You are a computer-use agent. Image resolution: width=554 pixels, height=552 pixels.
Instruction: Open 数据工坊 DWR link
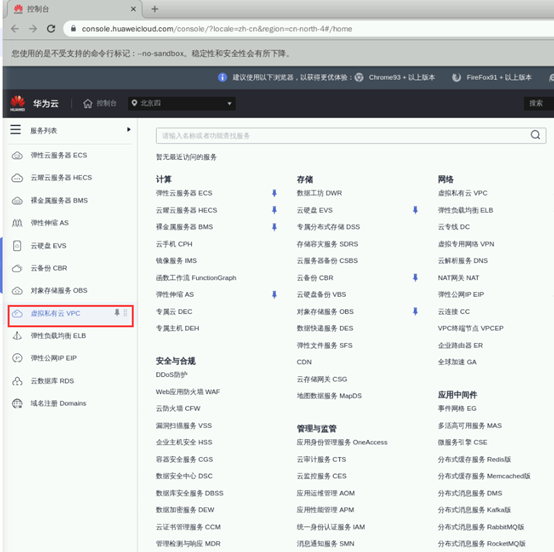coord(319,193)
